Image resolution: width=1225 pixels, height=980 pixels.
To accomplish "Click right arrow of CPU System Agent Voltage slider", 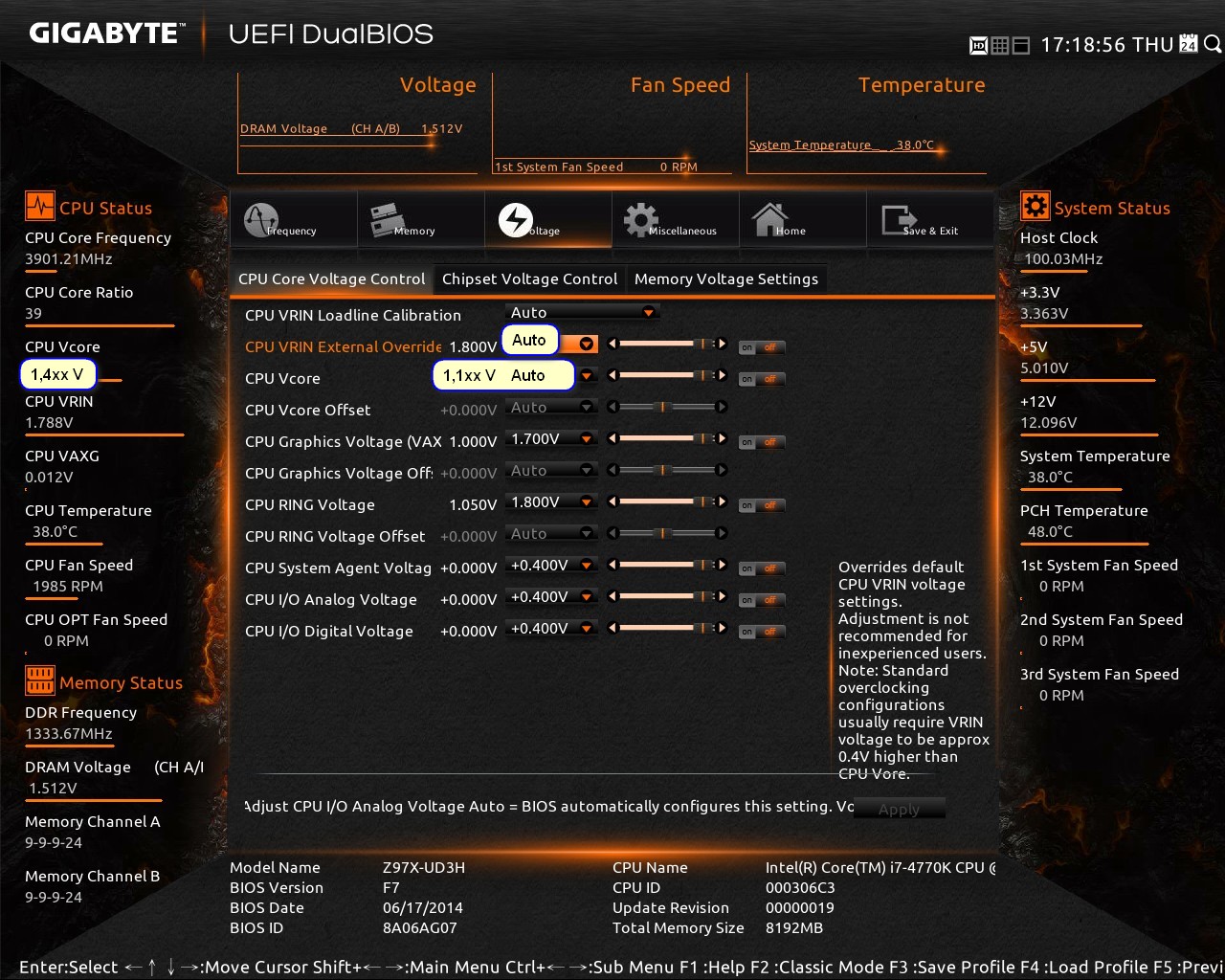I will pyautogui.click(x=722, y=565).
